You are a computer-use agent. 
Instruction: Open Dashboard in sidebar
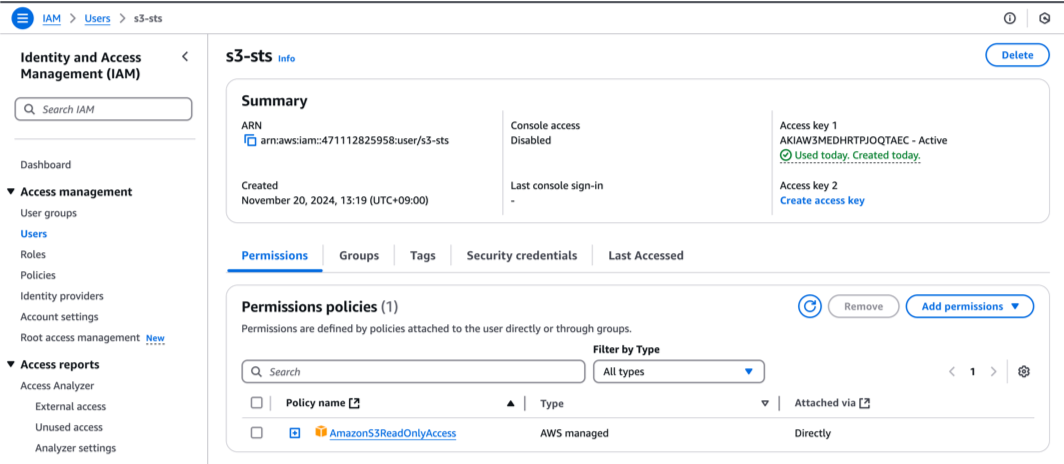coord(45,165)
